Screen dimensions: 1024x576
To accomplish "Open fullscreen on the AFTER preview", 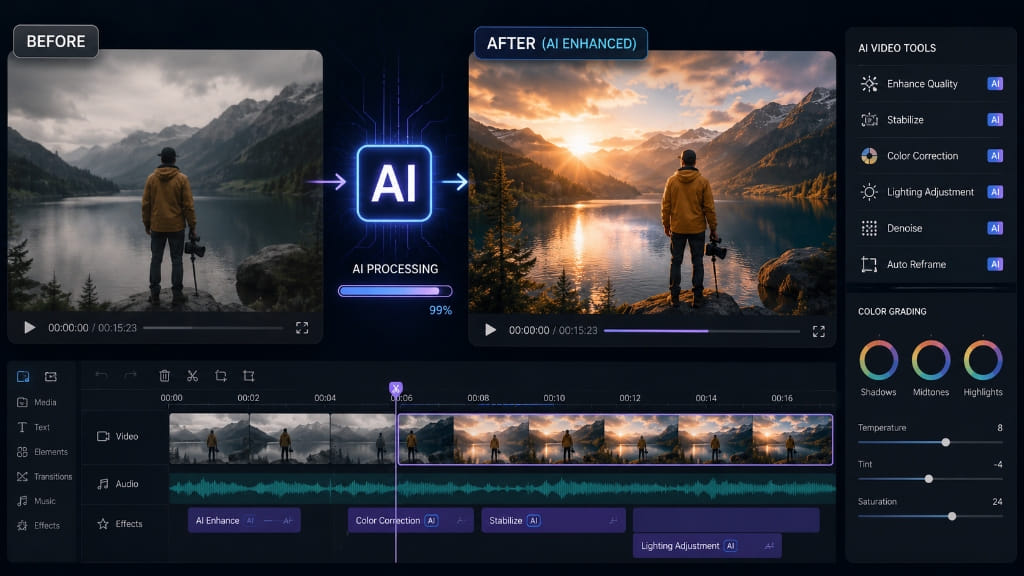I will click(818, 331).
